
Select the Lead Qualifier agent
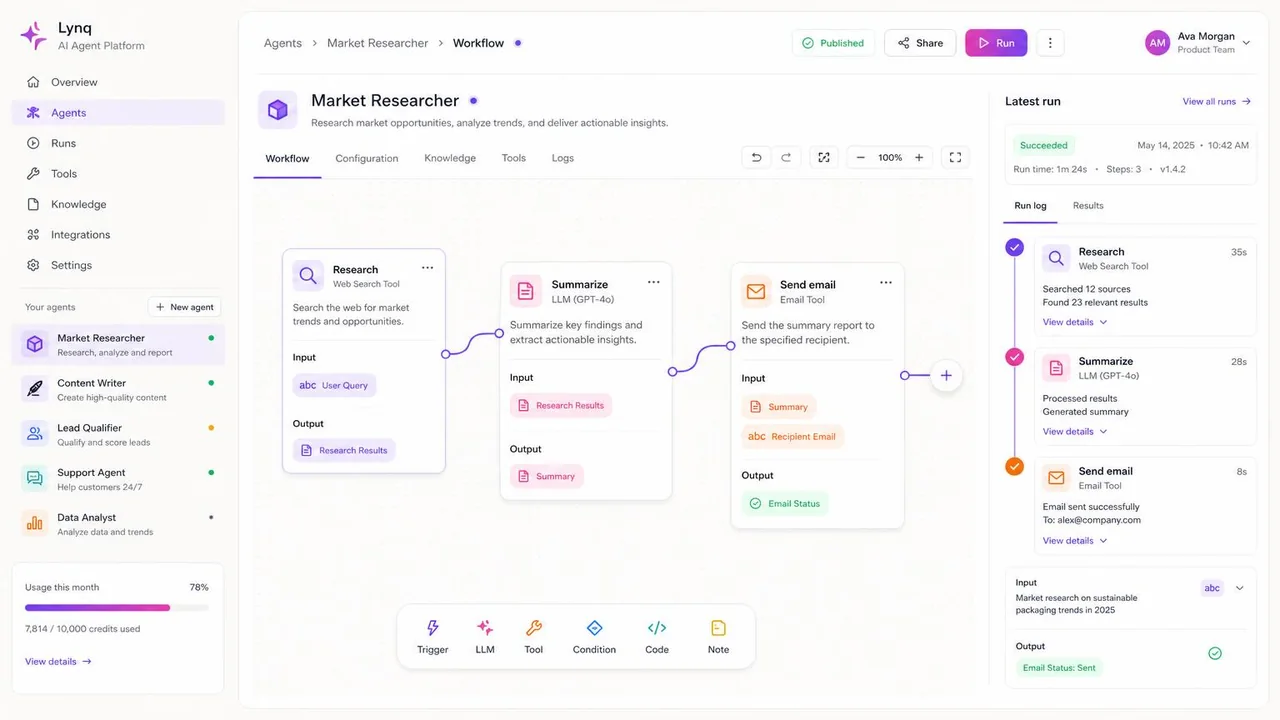(118, 434)
